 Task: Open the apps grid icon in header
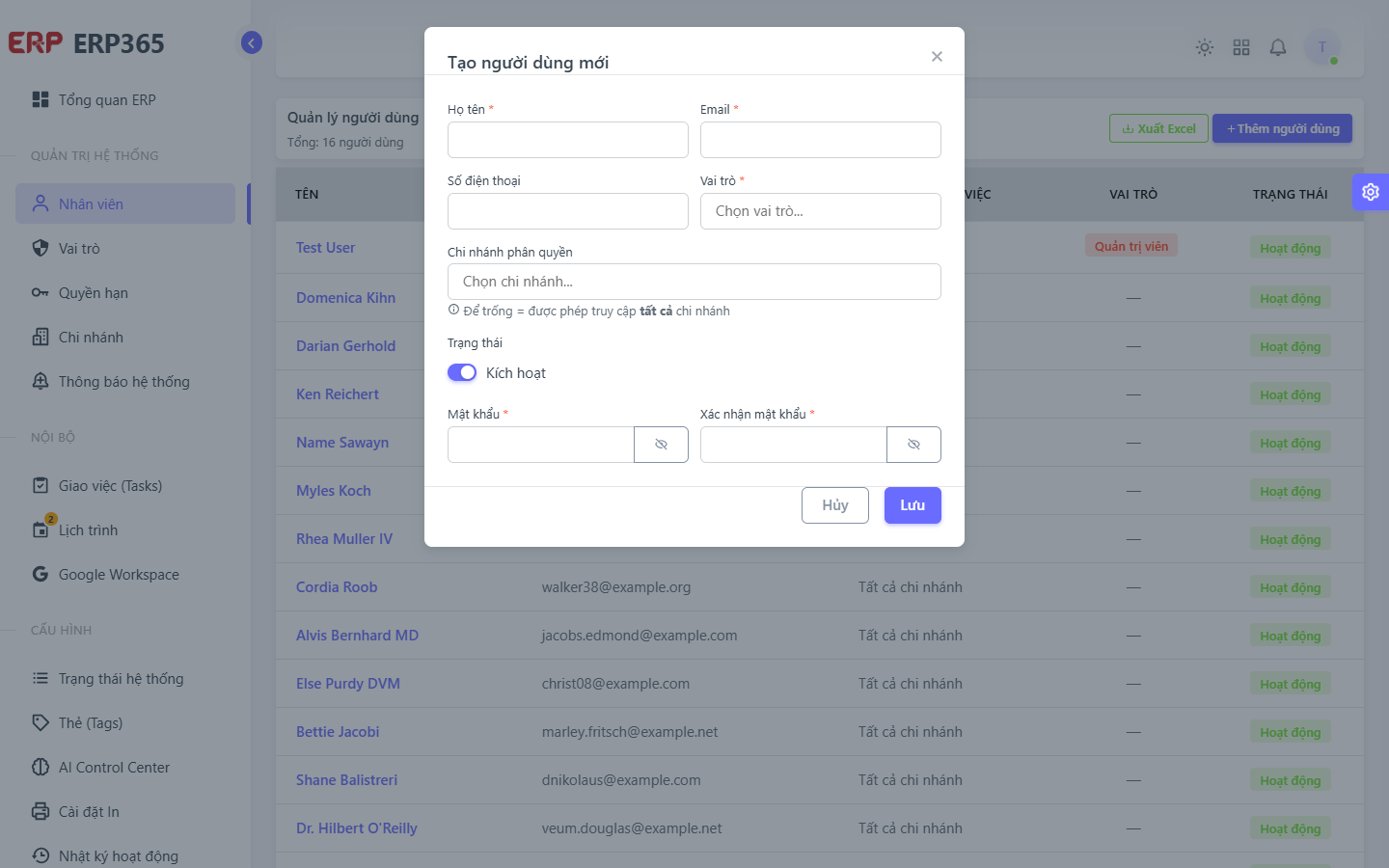[x=1241, y=47]
